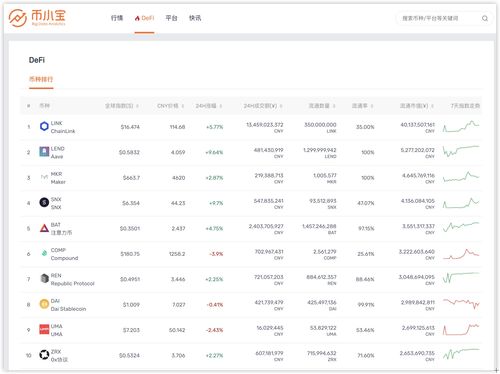The width and height of the screenshot is (500, 374).
Task: Open the REN 7-day trend chart
Action: (x=461, y=278)
